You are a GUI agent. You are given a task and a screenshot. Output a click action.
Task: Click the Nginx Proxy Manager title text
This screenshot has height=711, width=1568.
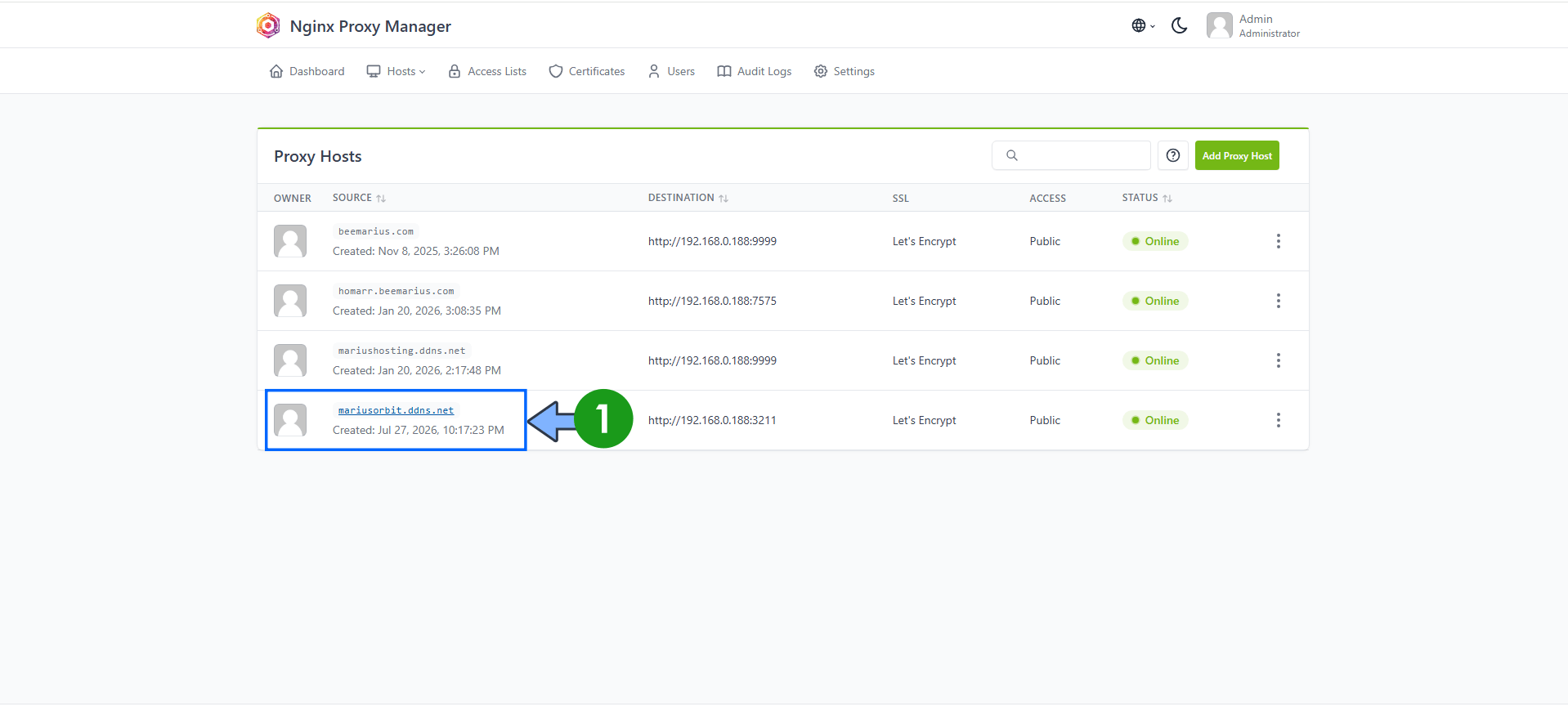pos(370,26)
